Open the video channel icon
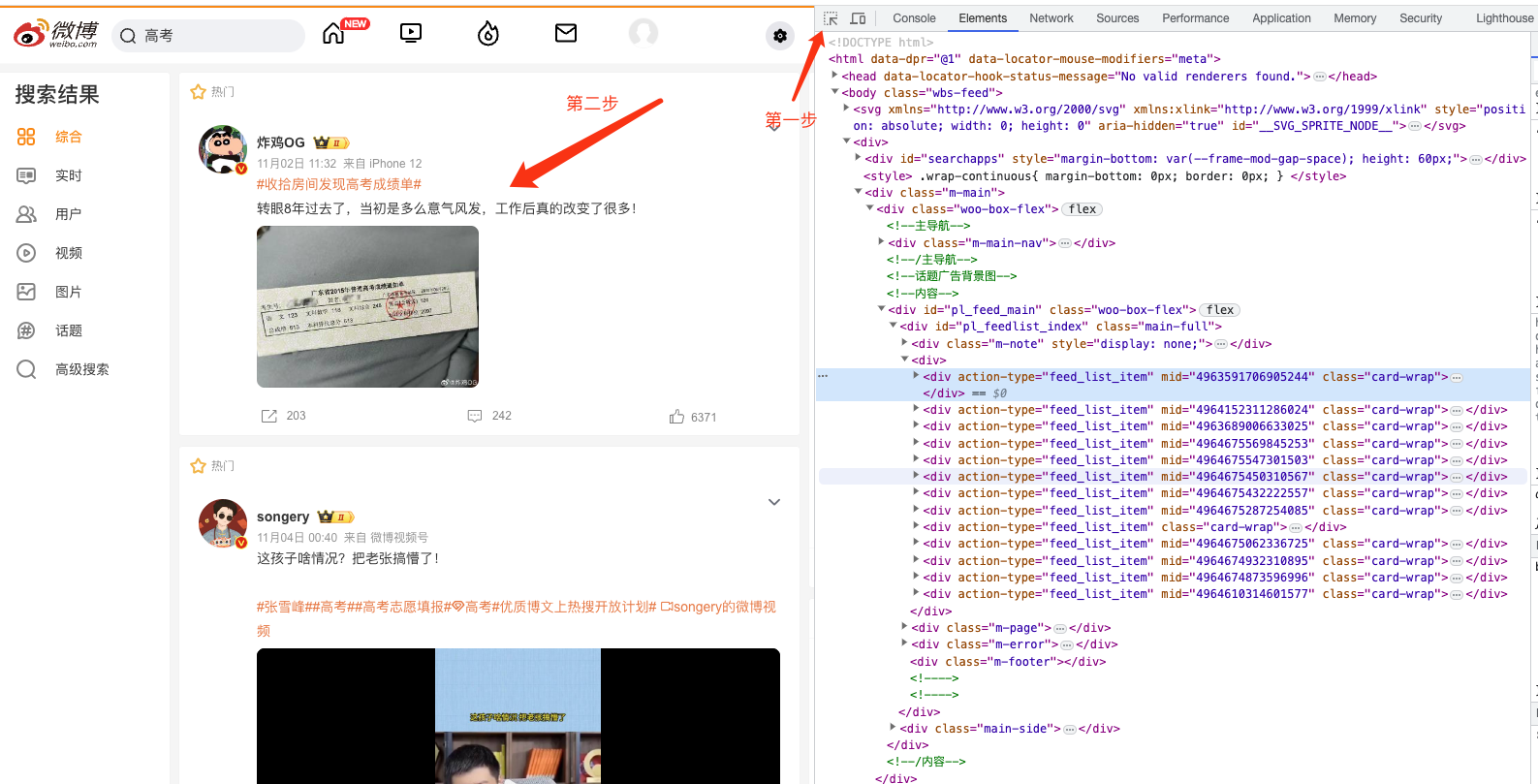This screenshot has width=1538, height=784. tap(411, 33)
